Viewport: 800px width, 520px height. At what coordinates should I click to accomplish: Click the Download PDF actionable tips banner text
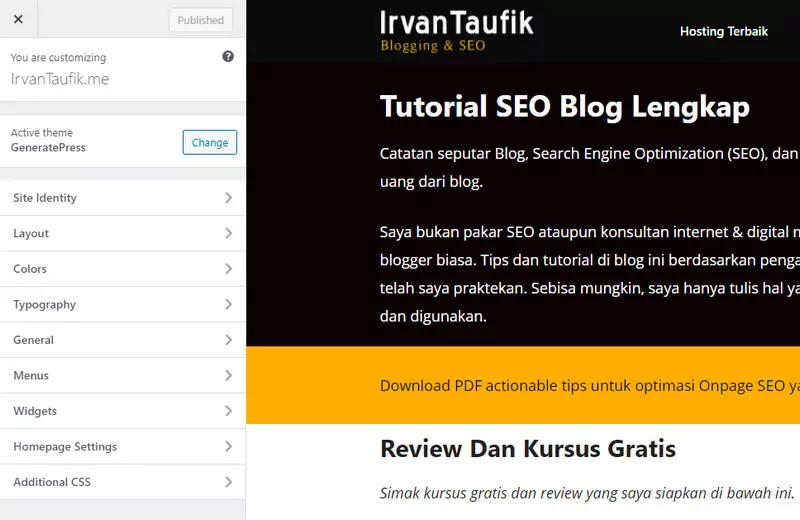(x=590, y=386)
